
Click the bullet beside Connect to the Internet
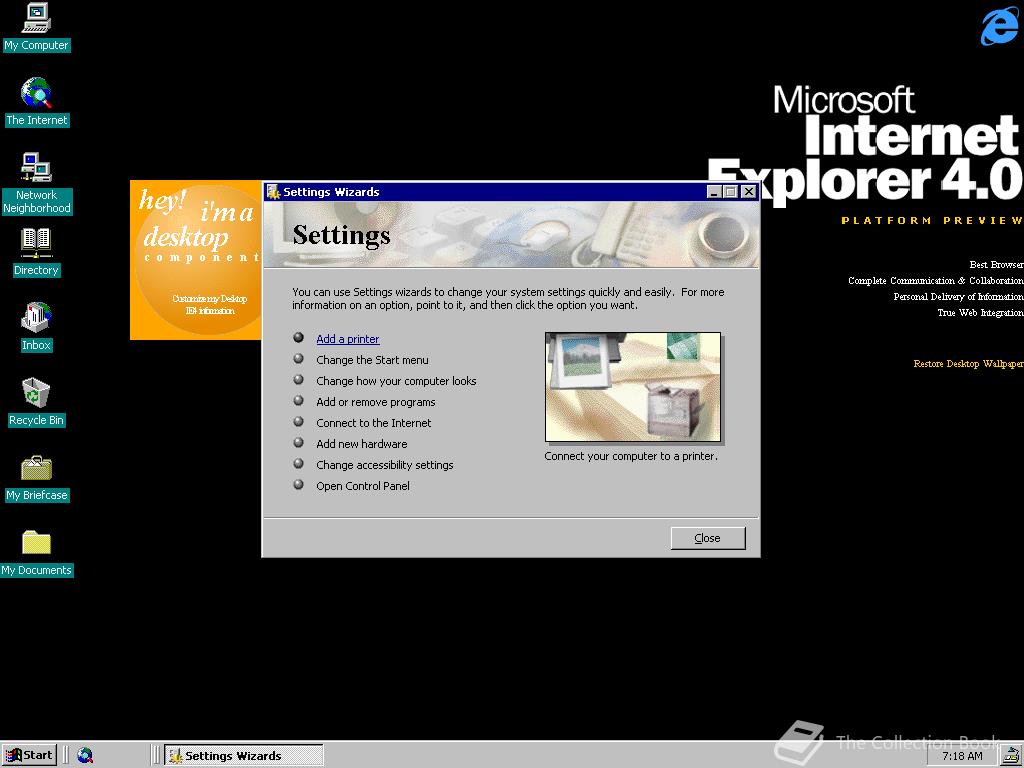coord(298,421)
